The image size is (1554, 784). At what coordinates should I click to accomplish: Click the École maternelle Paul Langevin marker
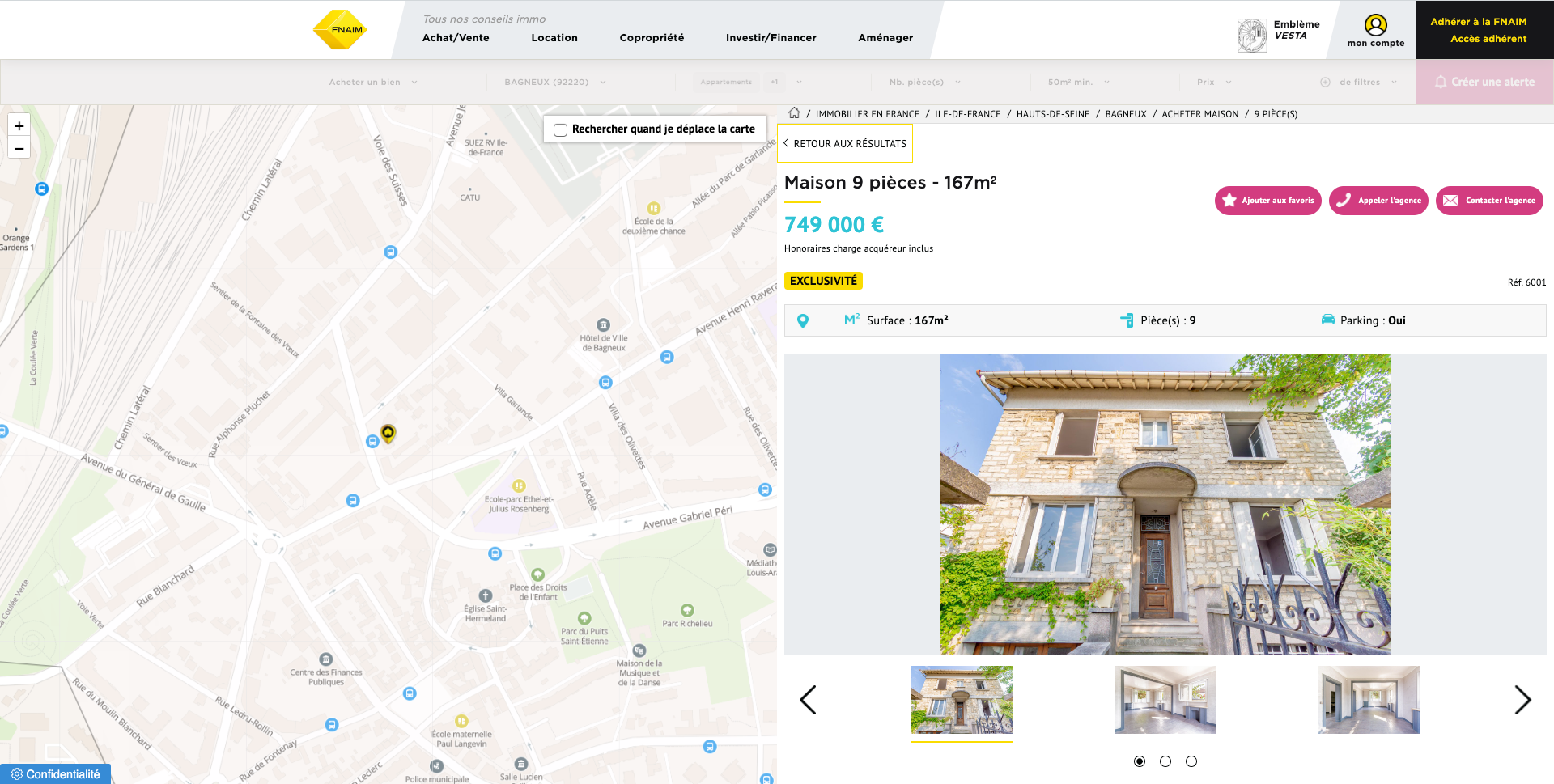tap(461, 721)
